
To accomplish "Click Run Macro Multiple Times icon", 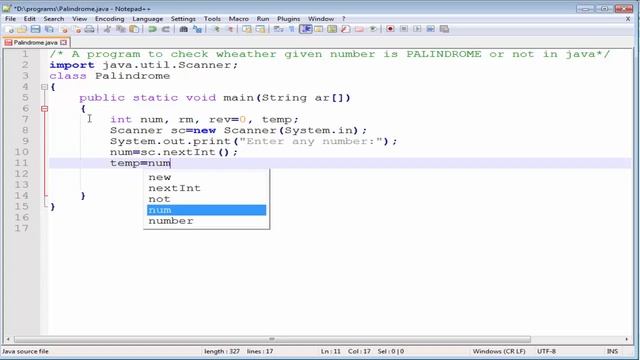I will (x=431, y=29).
